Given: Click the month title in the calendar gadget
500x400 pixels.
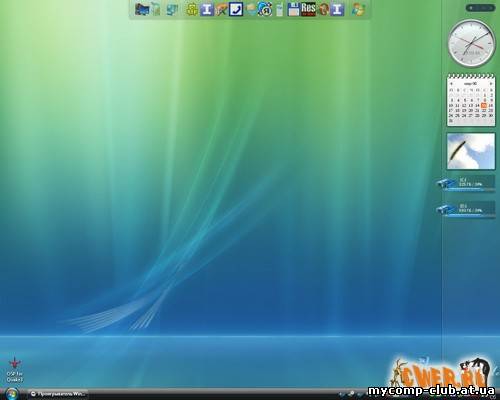Looking at the screenshot, I should point(471,84).
